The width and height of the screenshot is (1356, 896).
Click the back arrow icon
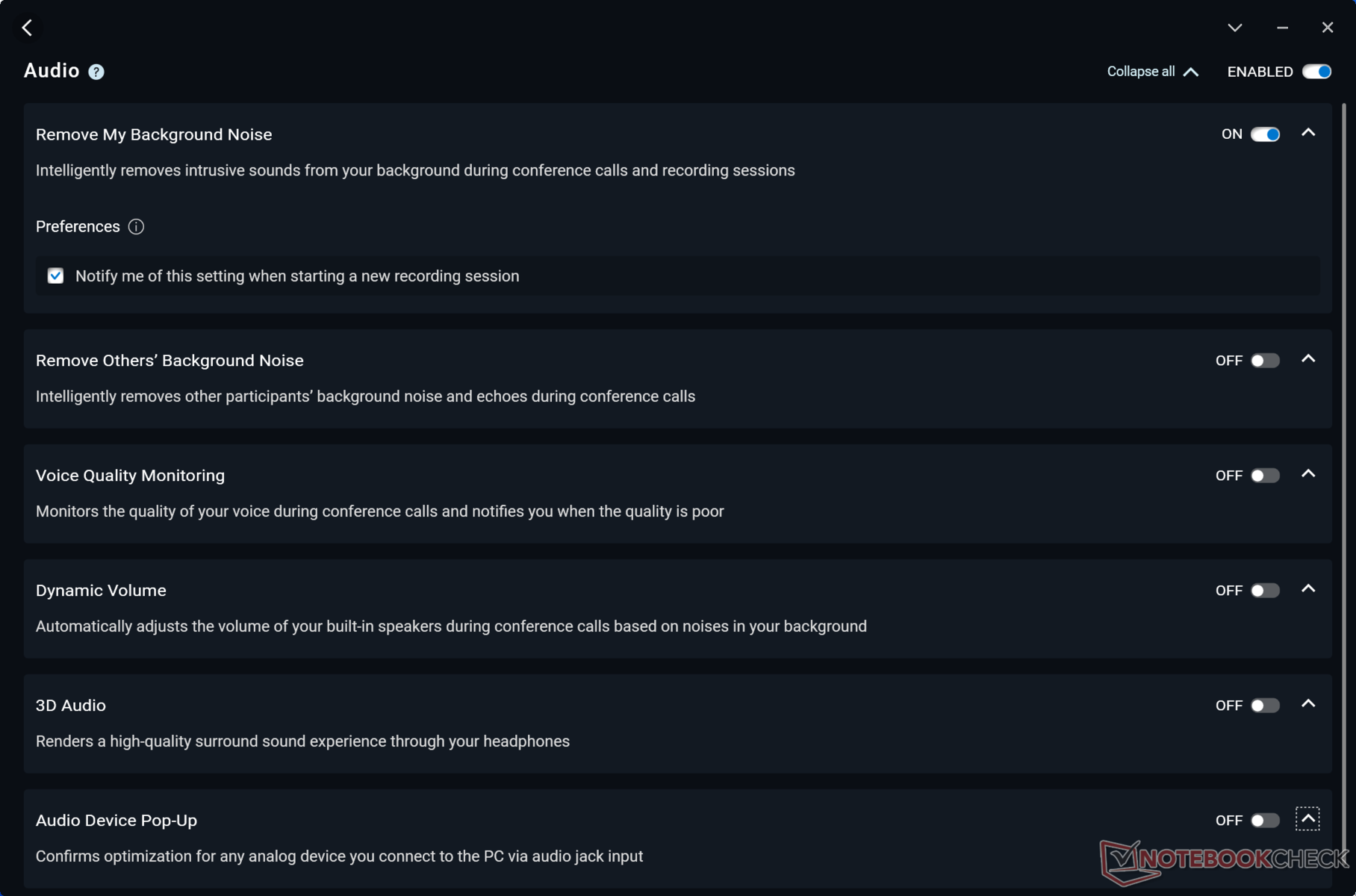[x=28, y=28]
